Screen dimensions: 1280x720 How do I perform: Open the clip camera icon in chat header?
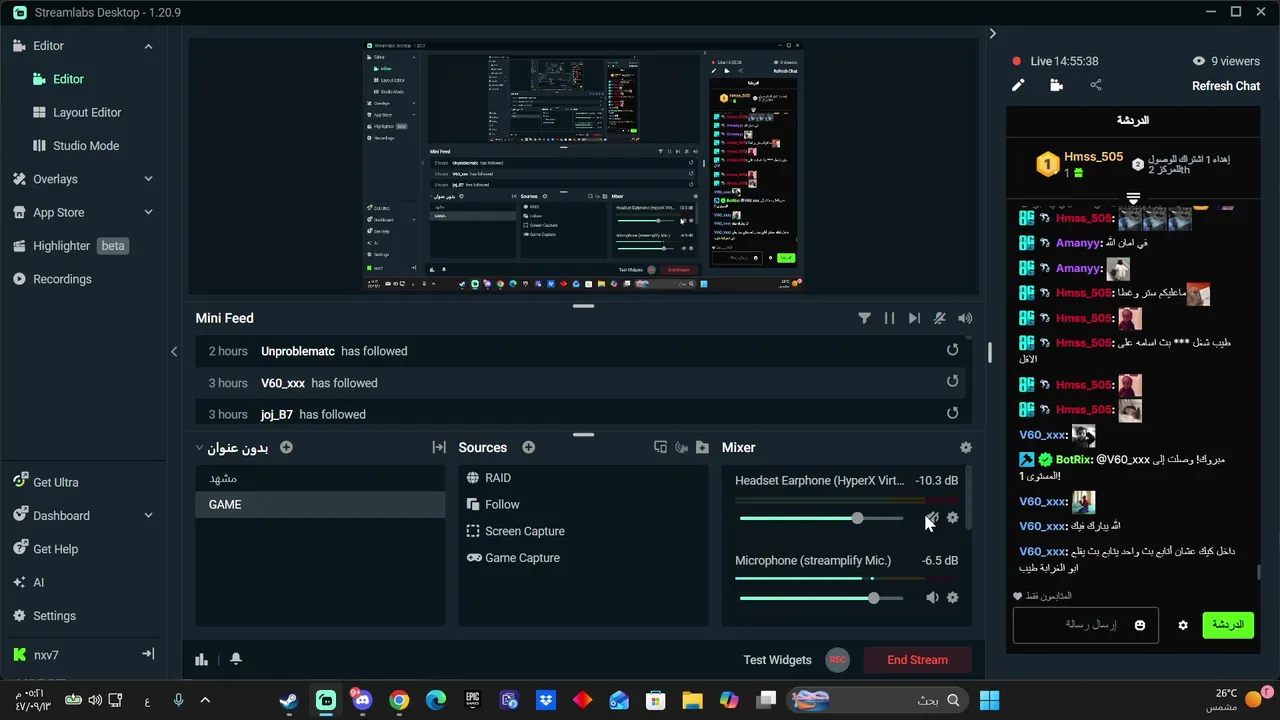(1057, 85)
